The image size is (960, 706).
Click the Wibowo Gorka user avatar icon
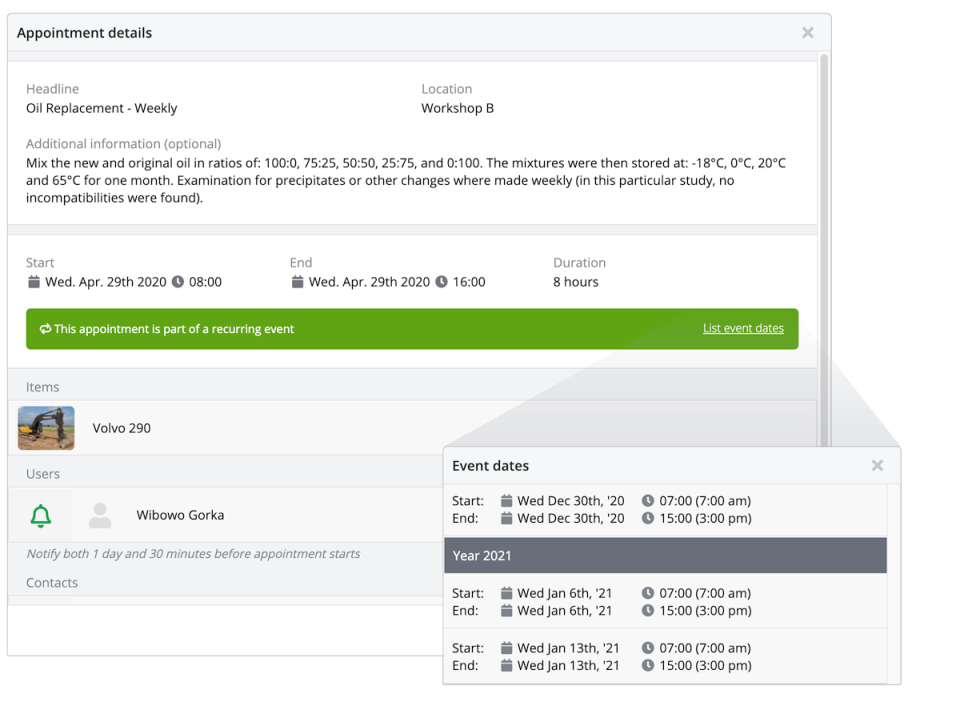point(100,516)
